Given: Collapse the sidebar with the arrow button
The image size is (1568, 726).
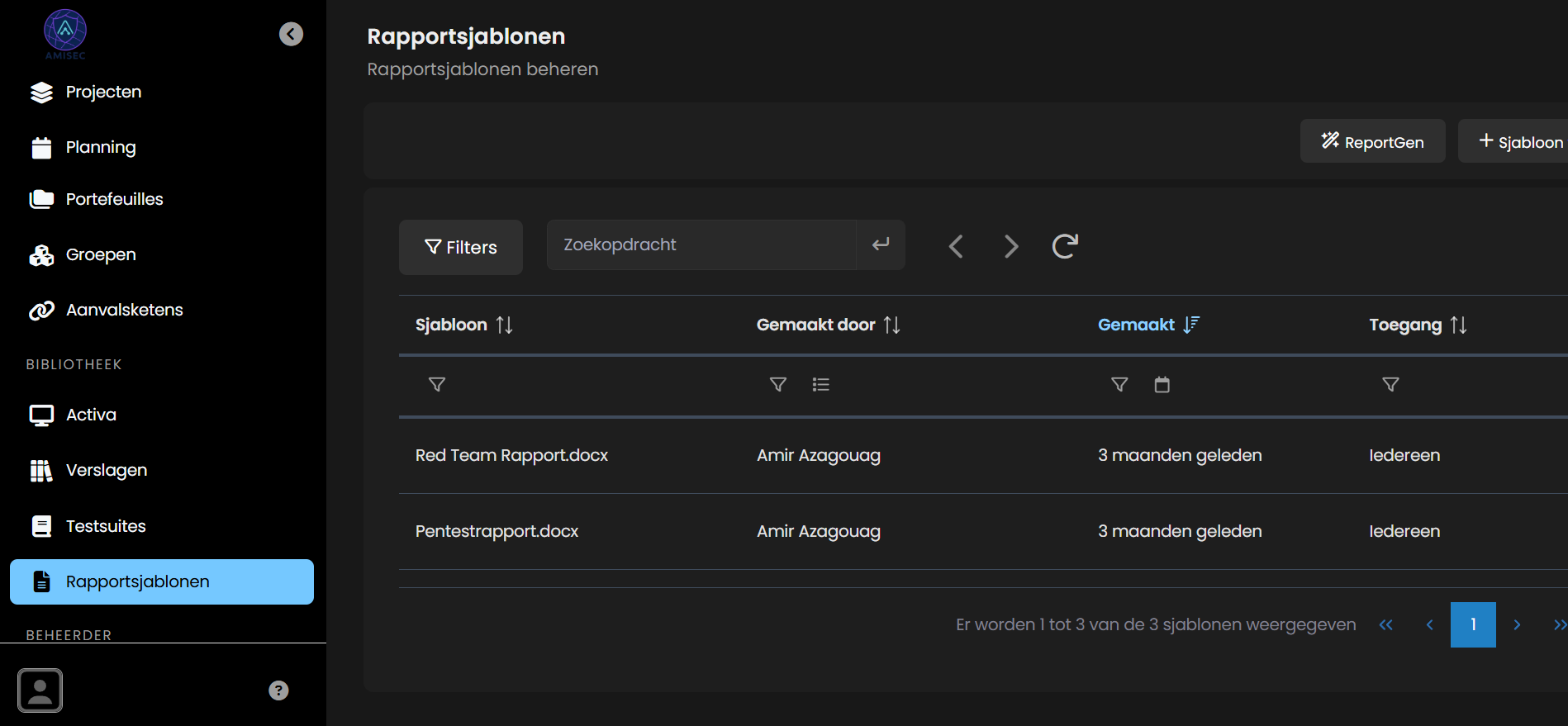Looking at the screenshot, I should point(291,34).
